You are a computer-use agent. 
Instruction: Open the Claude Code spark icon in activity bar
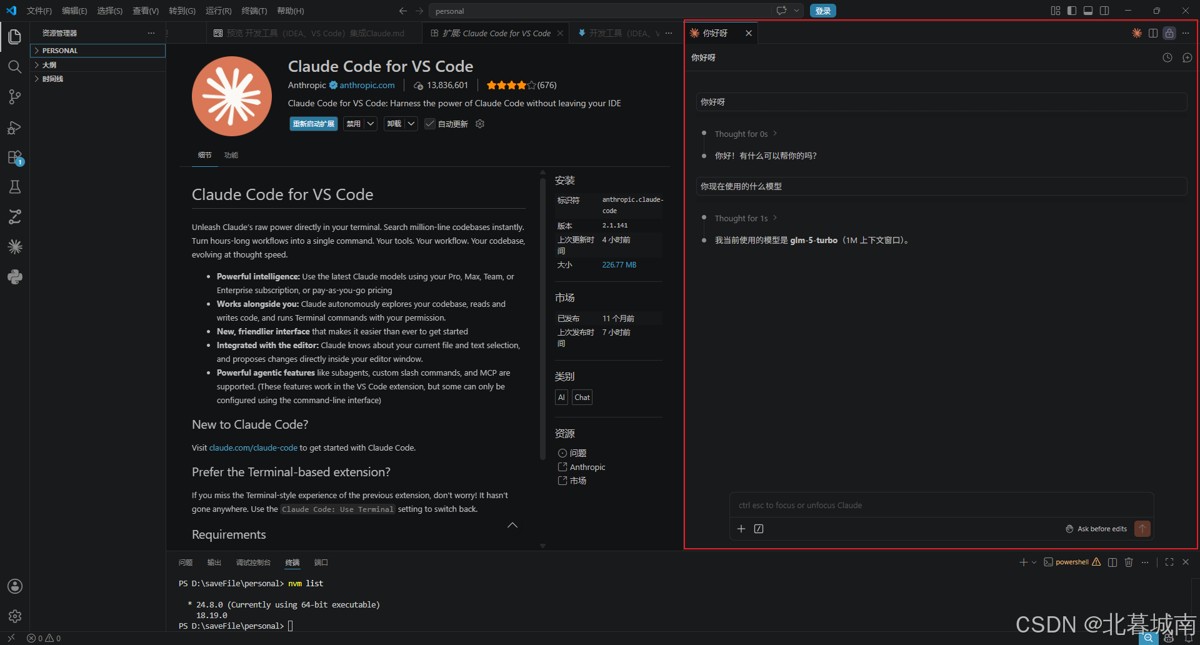(14, 246)
